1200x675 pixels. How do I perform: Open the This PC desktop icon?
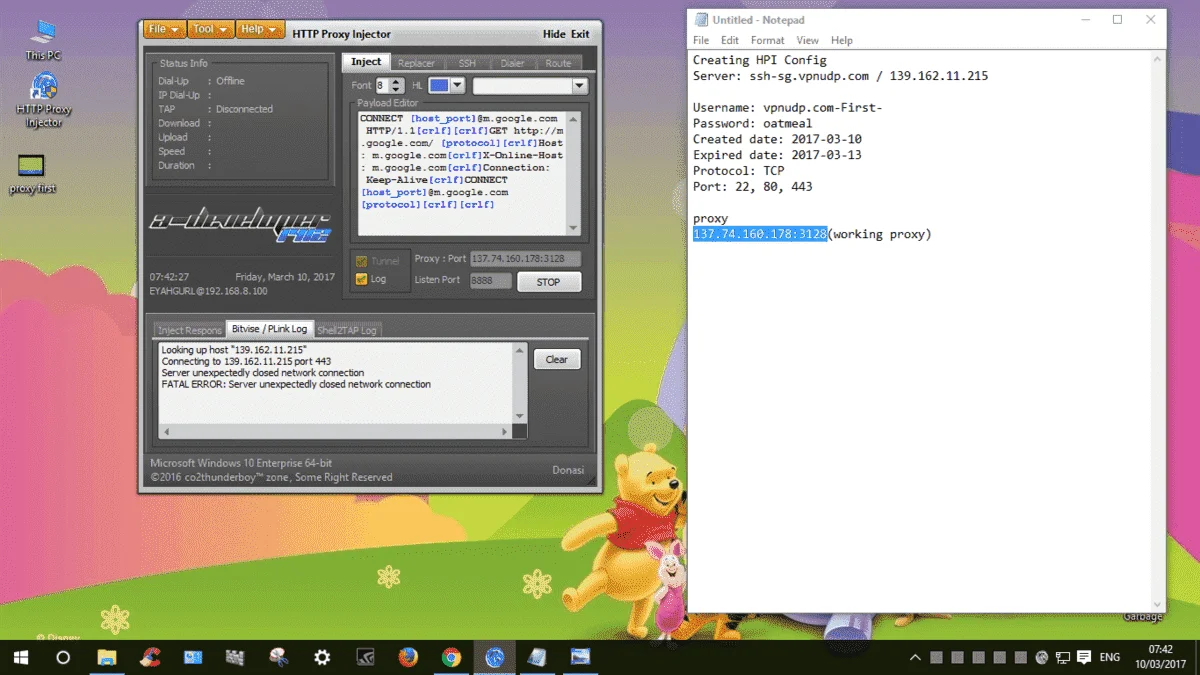tap(42, 40)
